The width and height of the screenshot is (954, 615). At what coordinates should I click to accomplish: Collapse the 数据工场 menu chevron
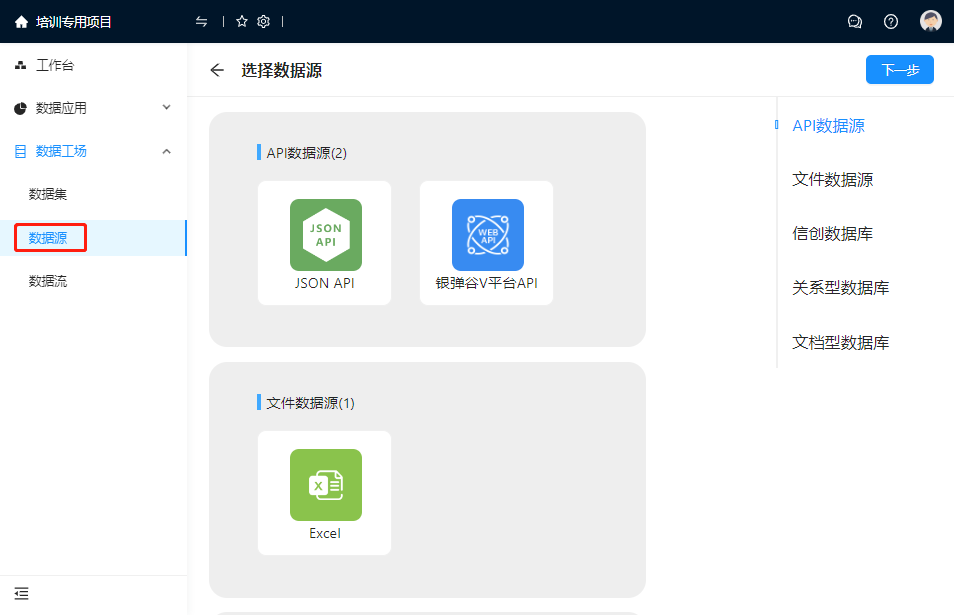click(167, 151)
